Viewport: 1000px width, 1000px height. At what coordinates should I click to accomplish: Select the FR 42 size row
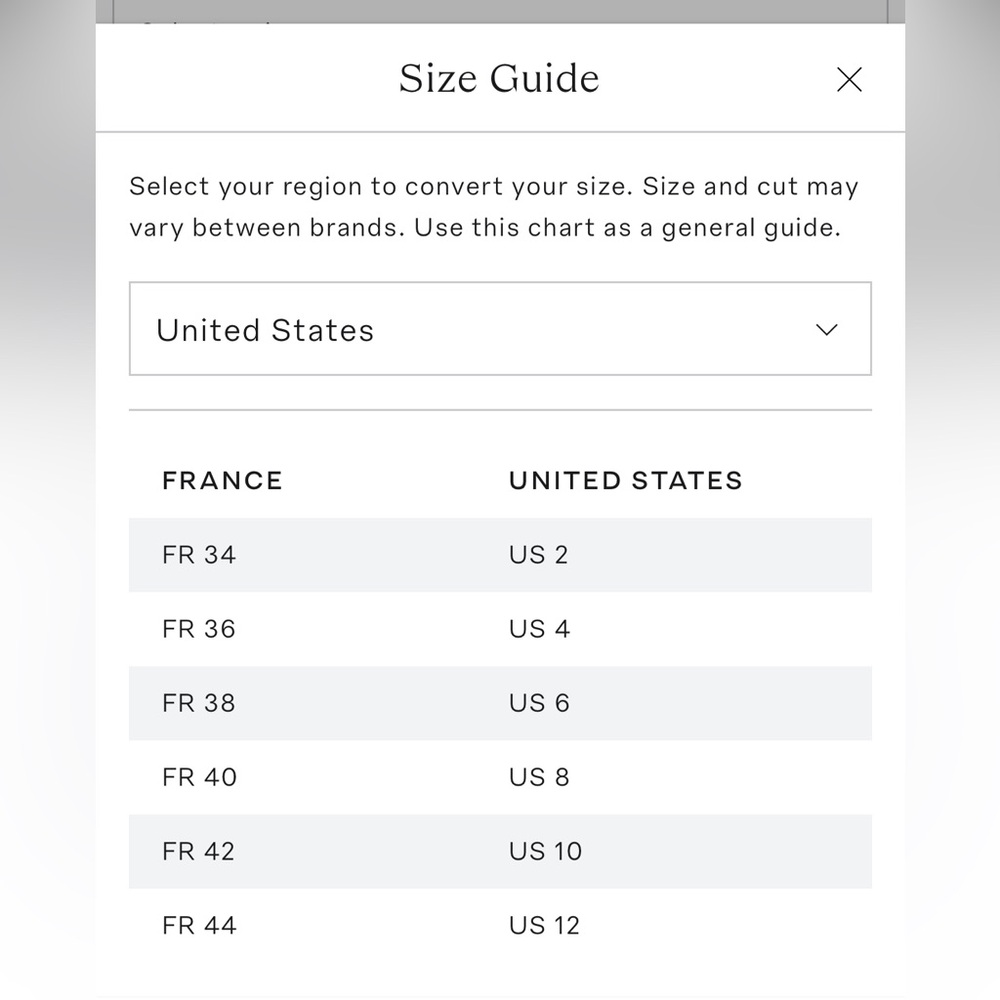click(x=199, y=851)
